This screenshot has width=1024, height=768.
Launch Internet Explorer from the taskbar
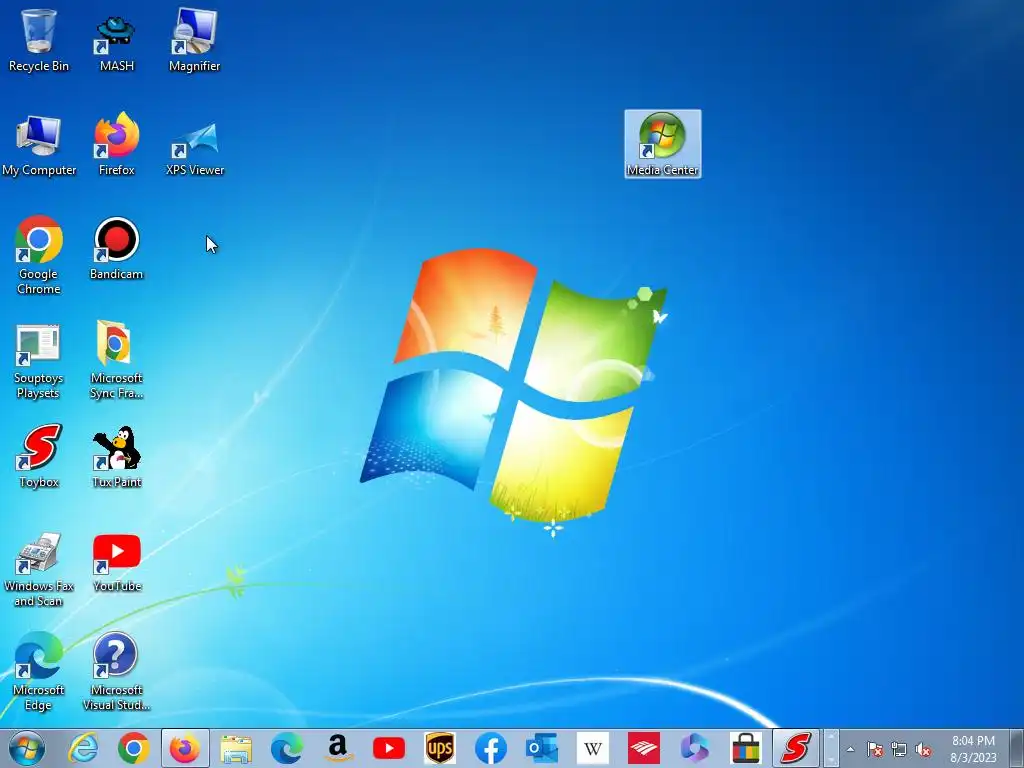tap(83, 748)
